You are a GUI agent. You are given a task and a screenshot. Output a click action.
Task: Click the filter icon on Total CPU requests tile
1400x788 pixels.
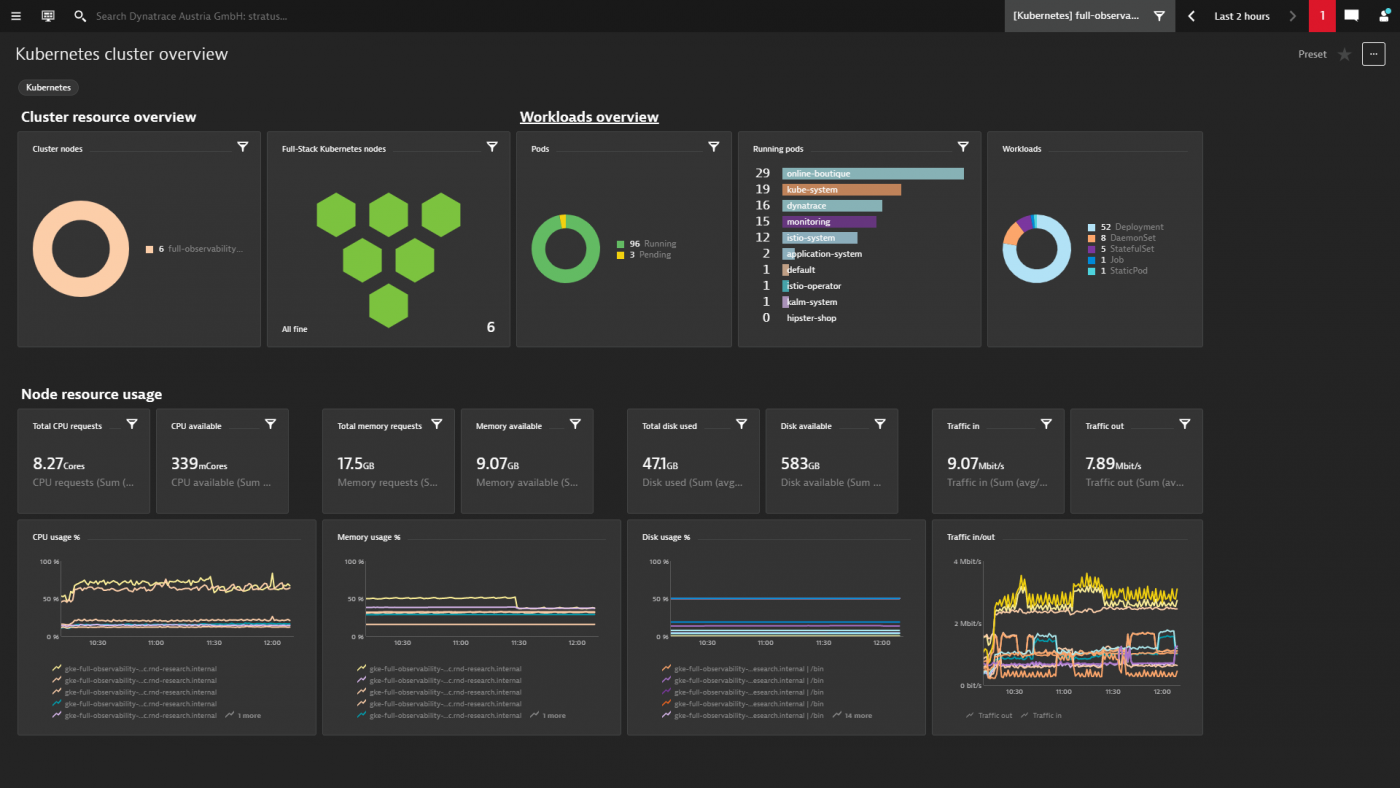131,423
